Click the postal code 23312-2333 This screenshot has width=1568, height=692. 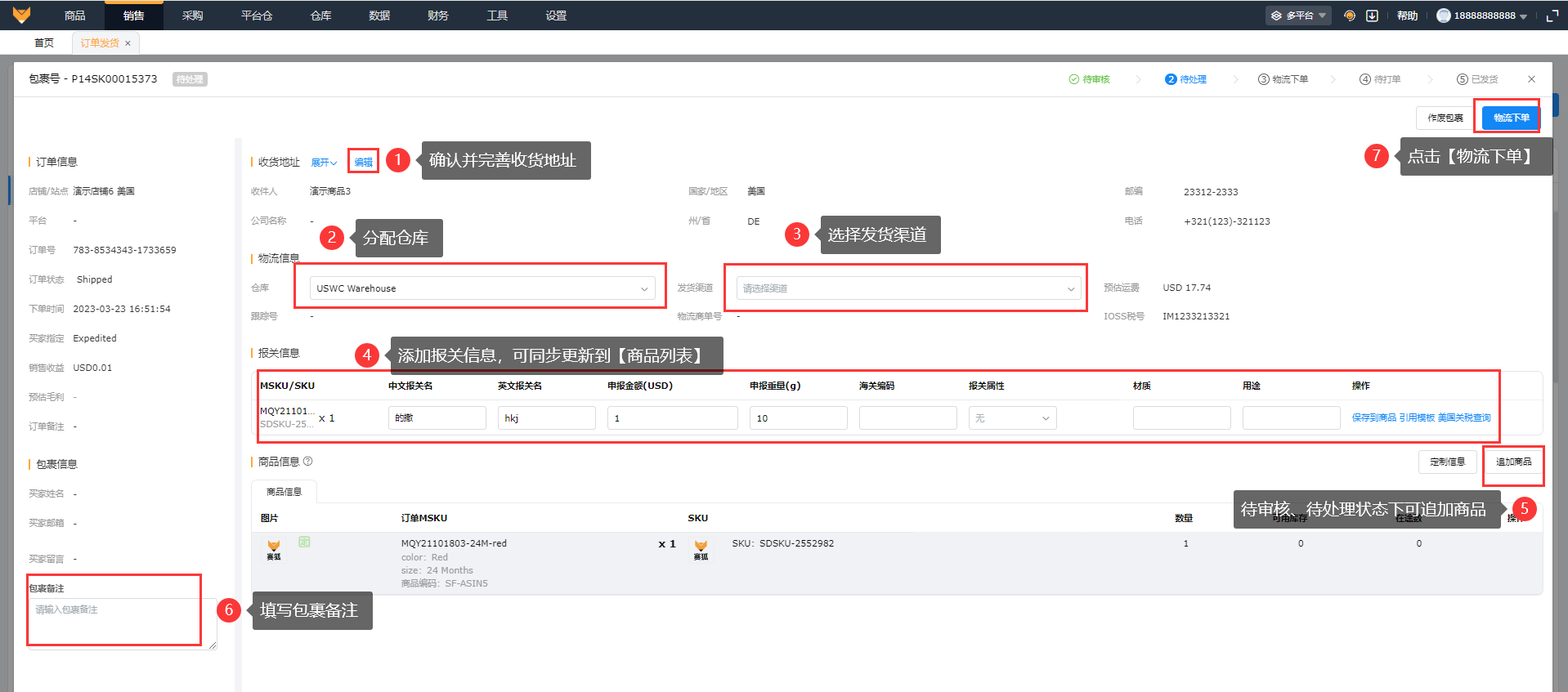pos(1211,192)
